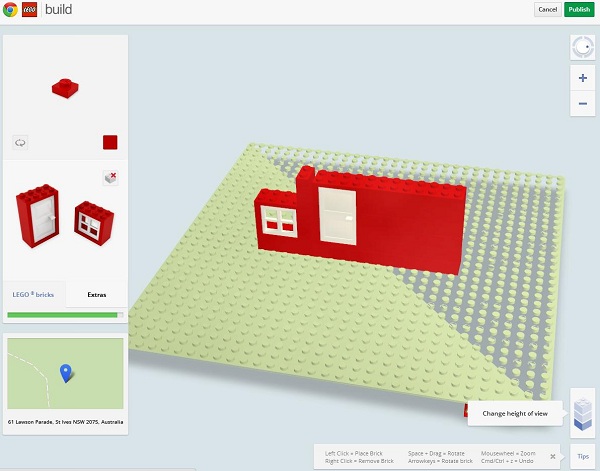
Task: Switch to the LEGO bricks tab
Action: 35,295
